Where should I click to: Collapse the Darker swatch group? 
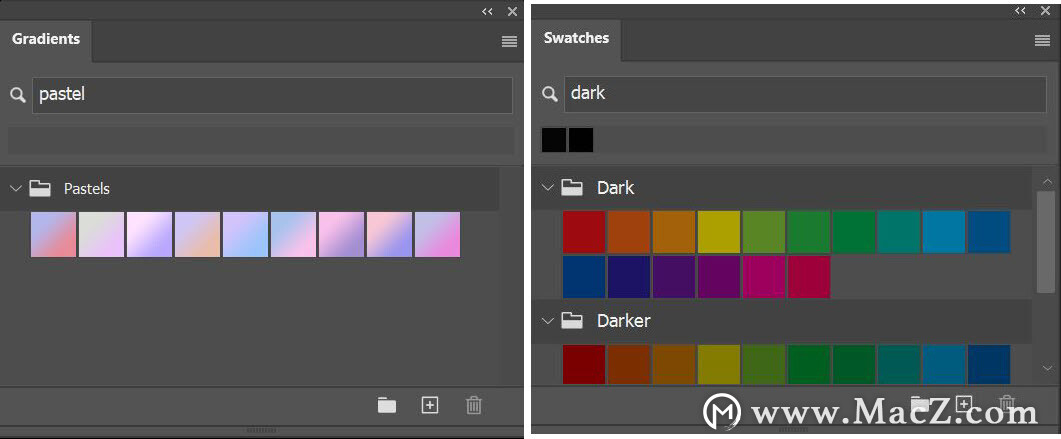548,321
